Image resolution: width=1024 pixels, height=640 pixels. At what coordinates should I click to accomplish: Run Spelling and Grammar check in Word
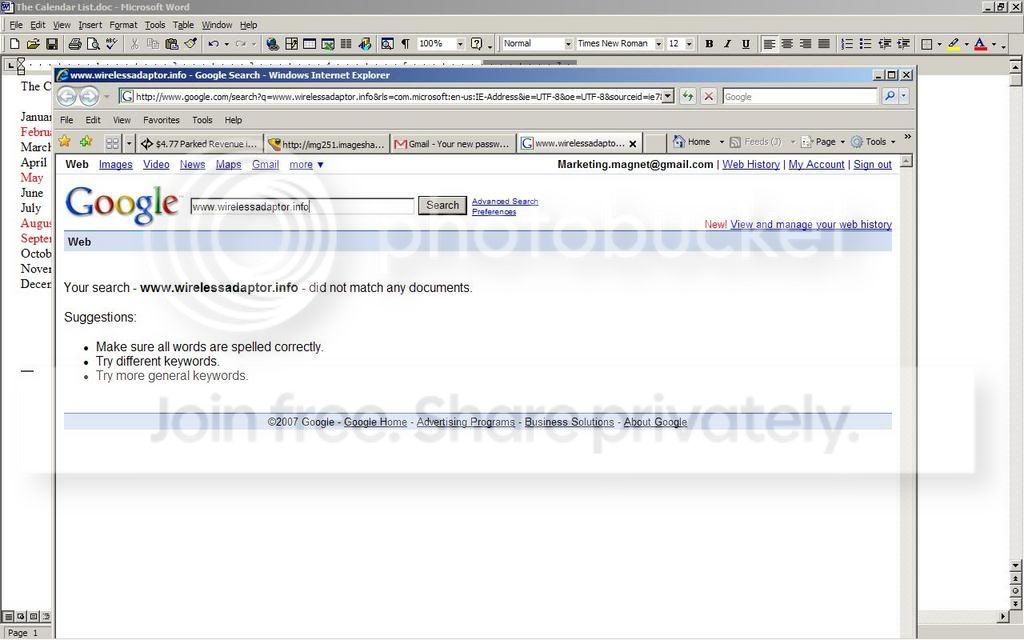112,44
